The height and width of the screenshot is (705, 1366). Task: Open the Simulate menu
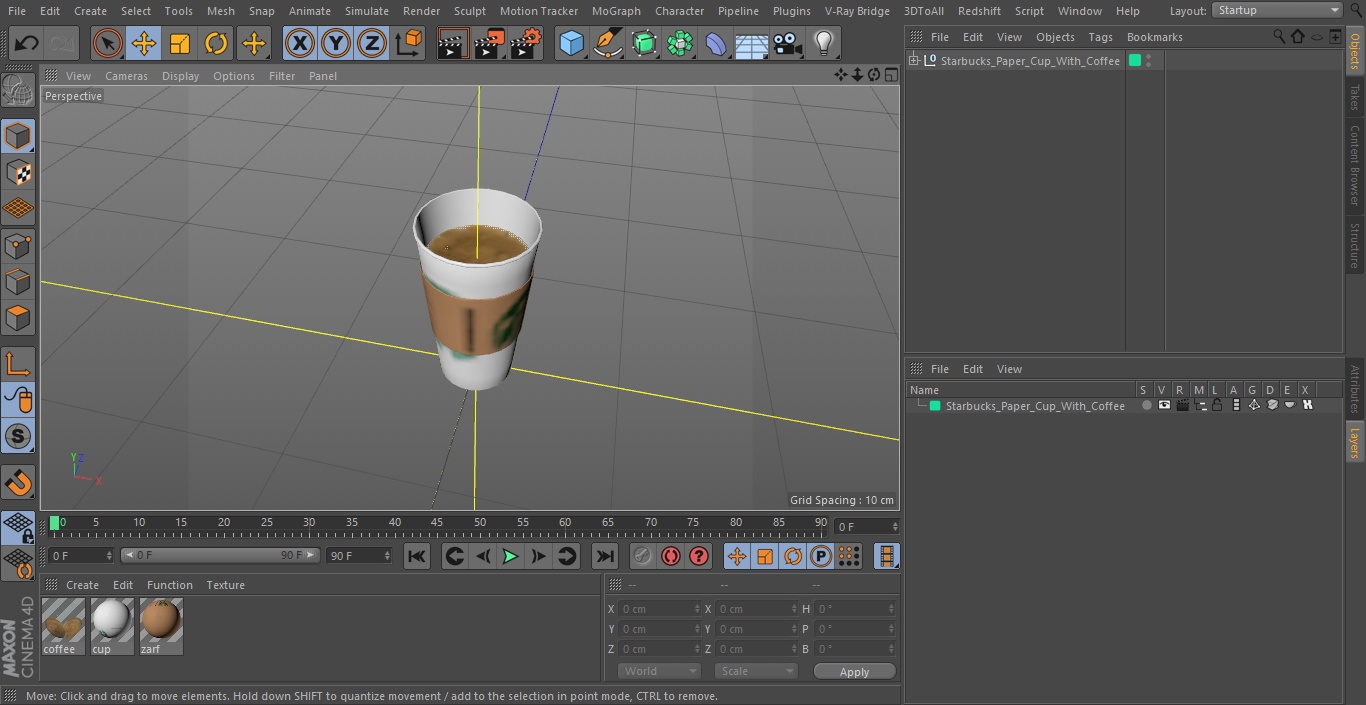pos(367,11)
